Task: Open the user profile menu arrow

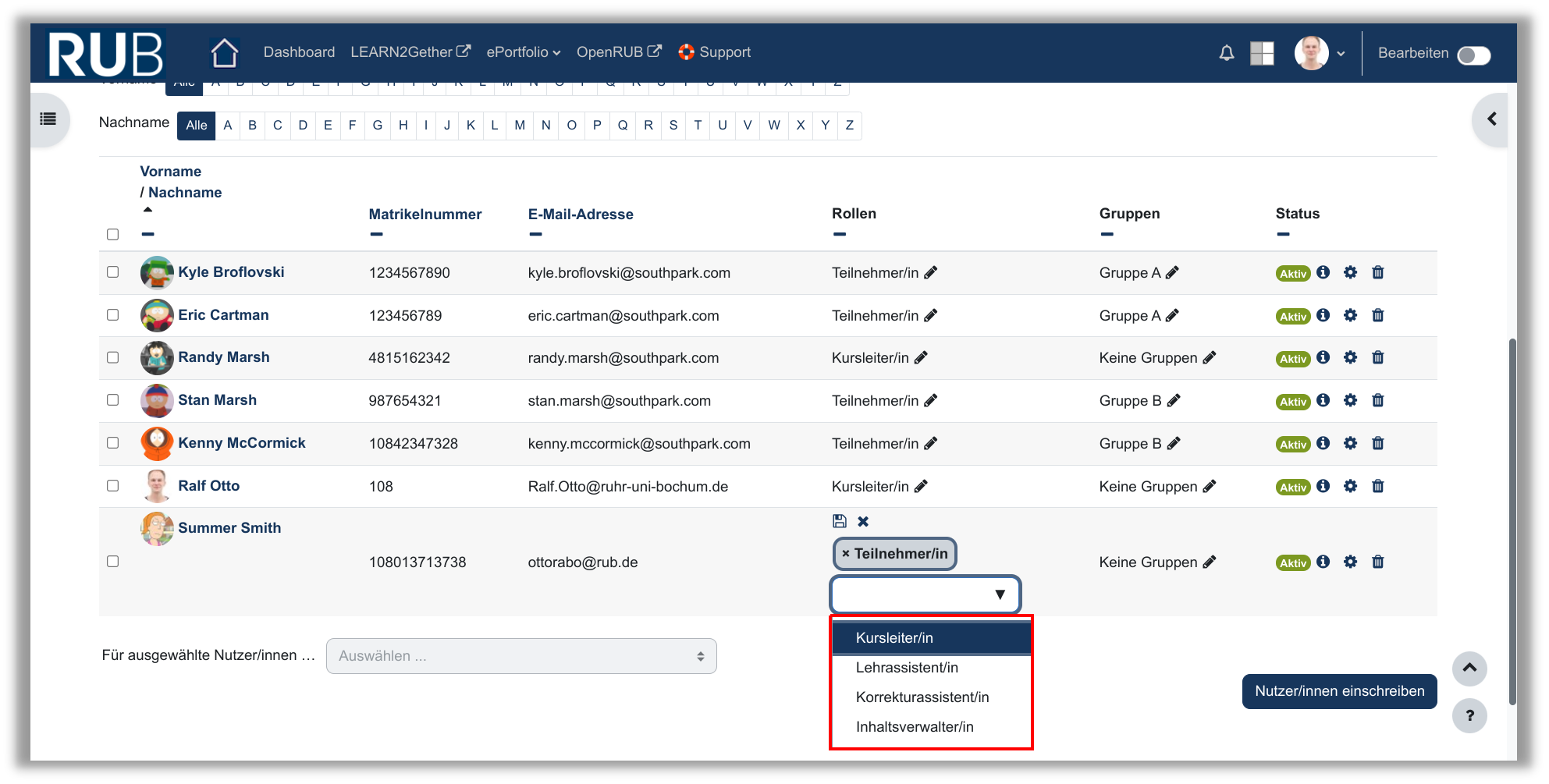Action: (1341, 54)
